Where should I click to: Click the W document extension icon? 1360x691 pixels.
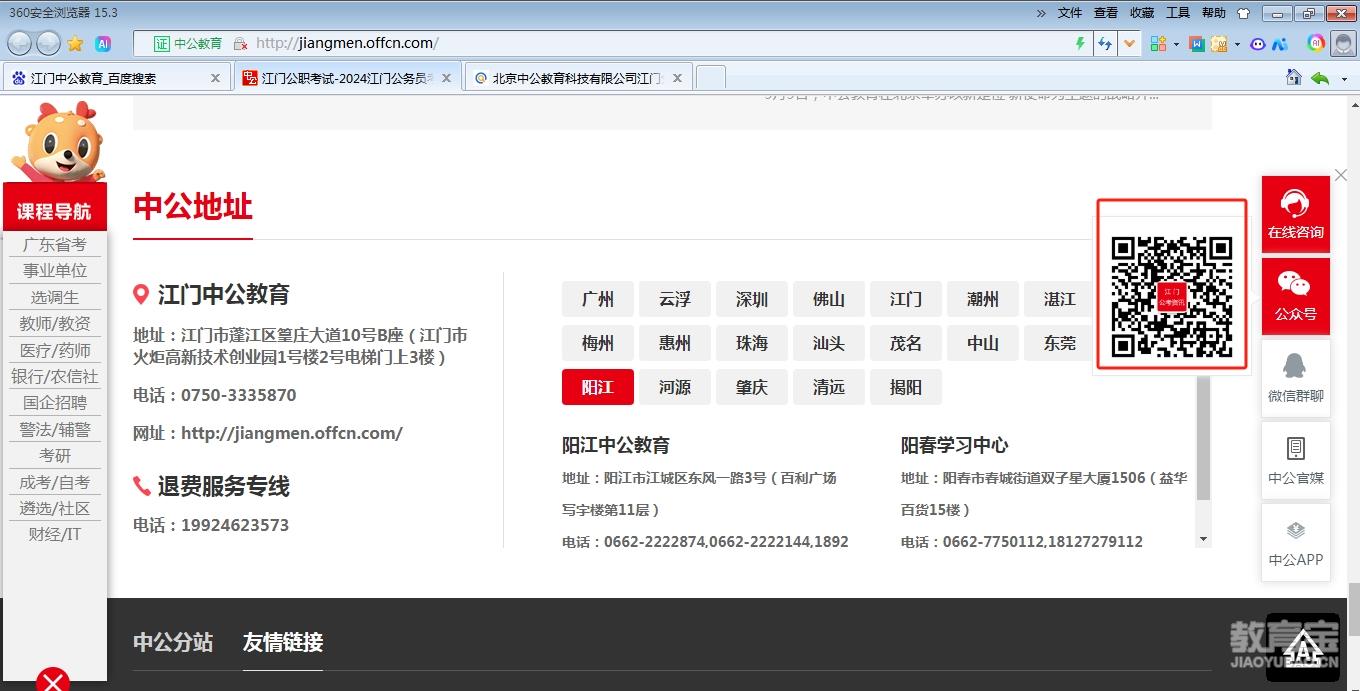pos(1196,44)
